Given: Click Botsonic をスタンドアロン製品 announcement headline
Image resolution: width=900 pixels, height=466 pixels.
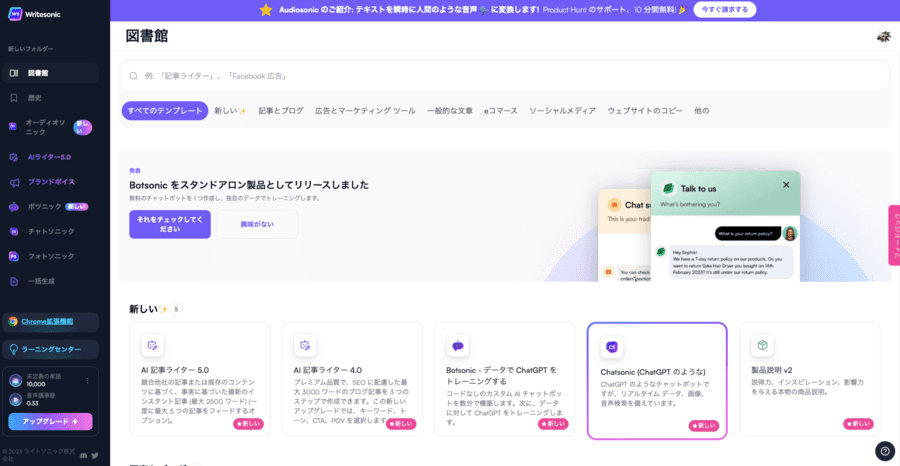Looking at the screenshot, I should coord(249,185).
